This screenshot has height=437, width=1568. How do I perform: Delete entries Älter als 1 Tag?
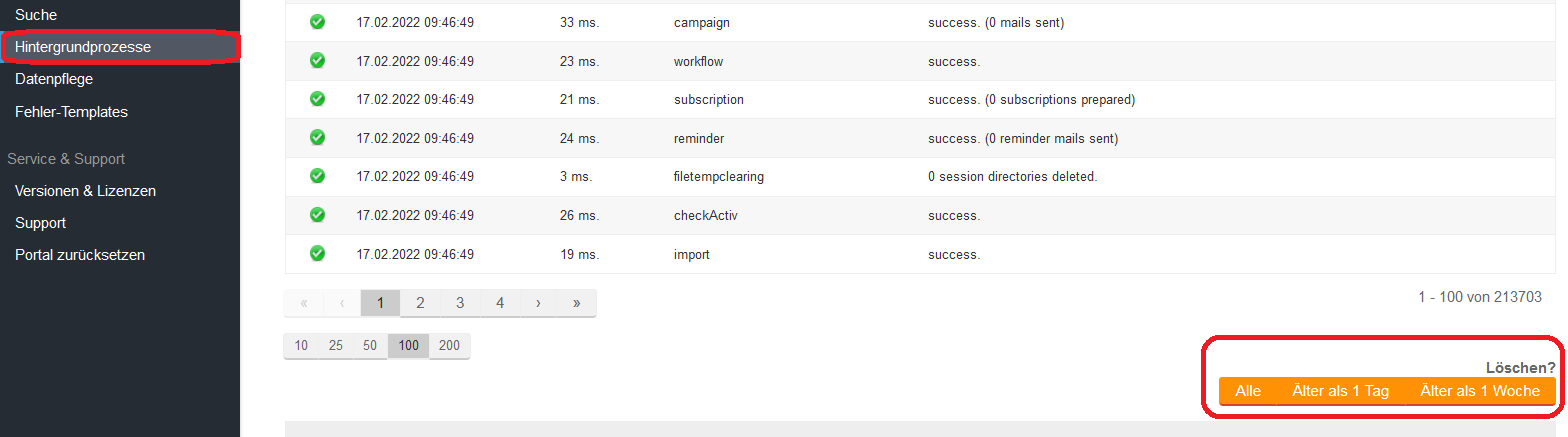pyautogui.click(x=1341, y=391)
